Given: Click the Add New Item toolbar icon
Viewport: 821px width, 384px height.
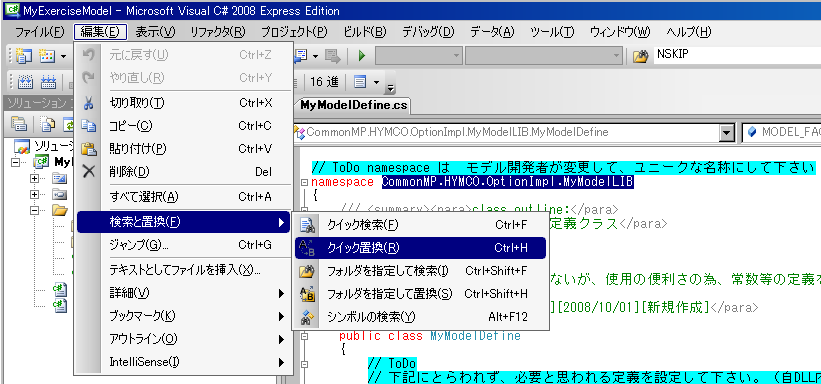Looking at the screenshot, I should pos(47,56).
